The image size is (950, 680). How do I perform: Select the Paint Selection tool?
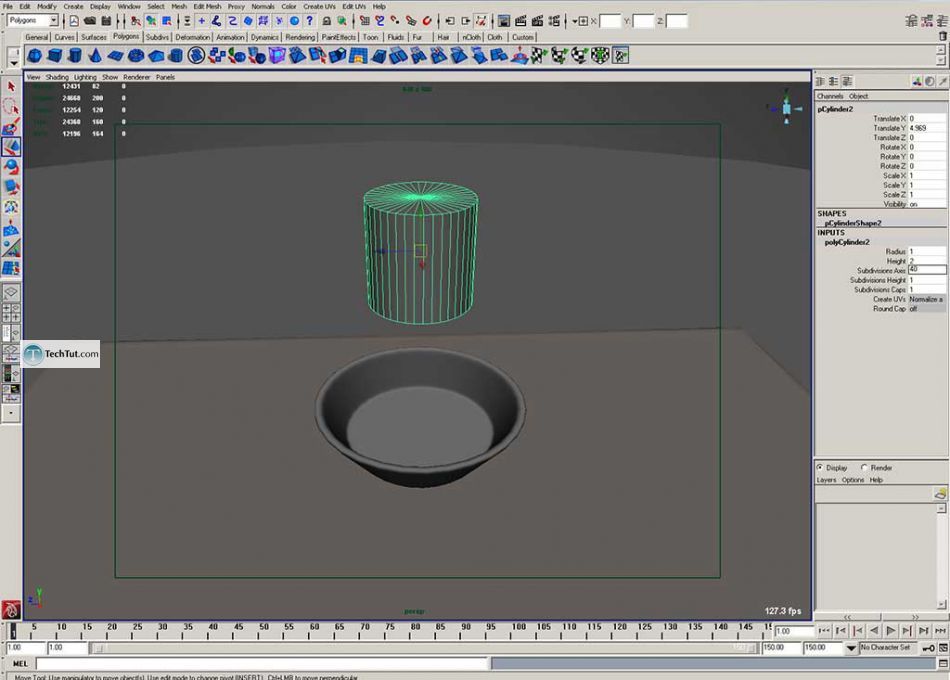point(11,127)
